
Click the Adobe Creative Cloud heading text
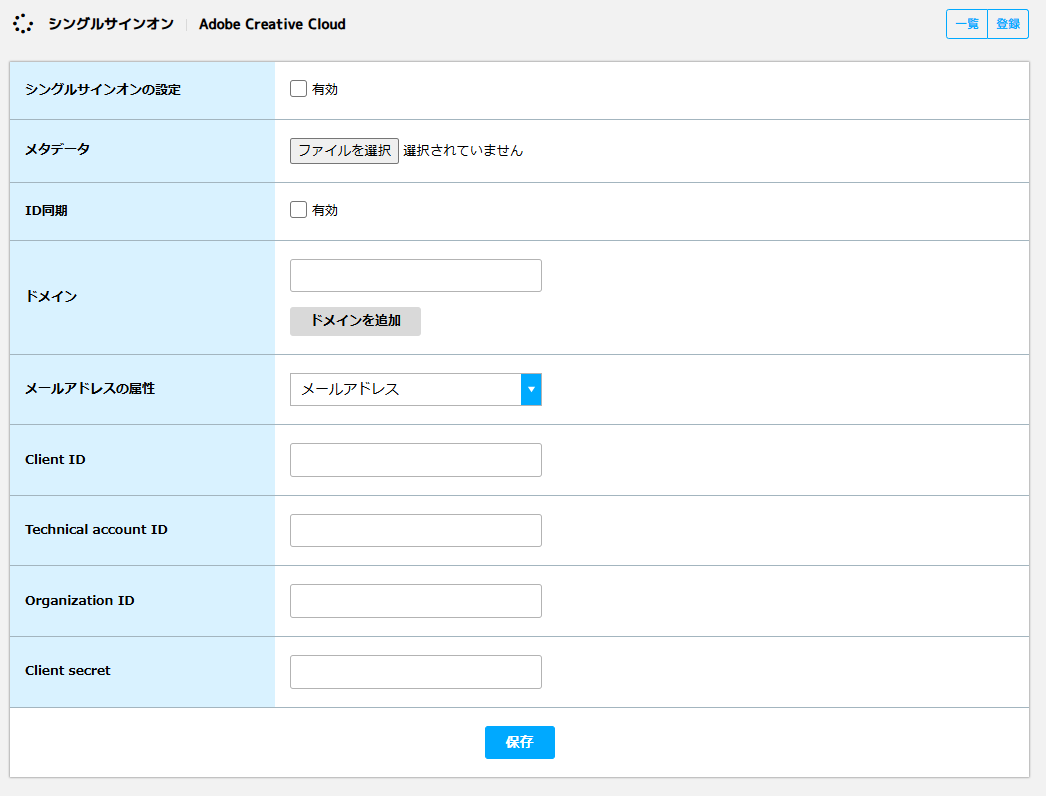click(x=272, y=24)
